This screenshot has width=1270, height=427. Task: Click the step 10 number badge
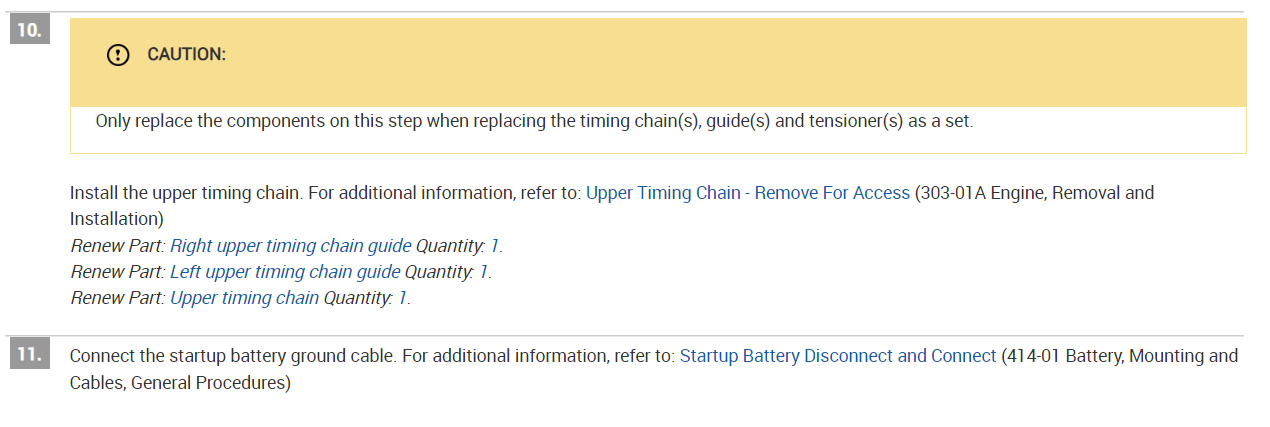[x=28, y=30]
